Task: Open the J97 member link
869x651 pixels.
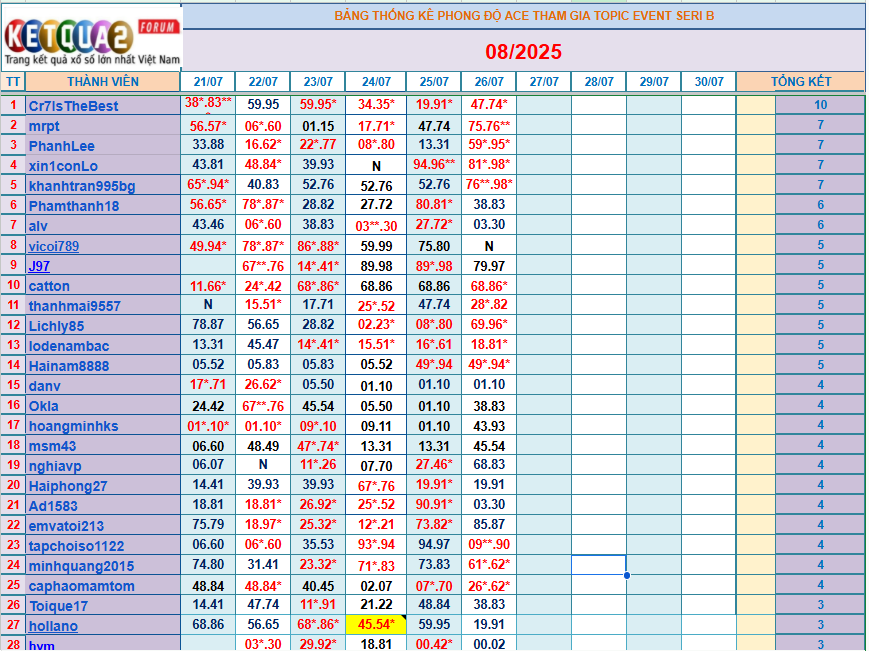Action: tap(39, 266)
